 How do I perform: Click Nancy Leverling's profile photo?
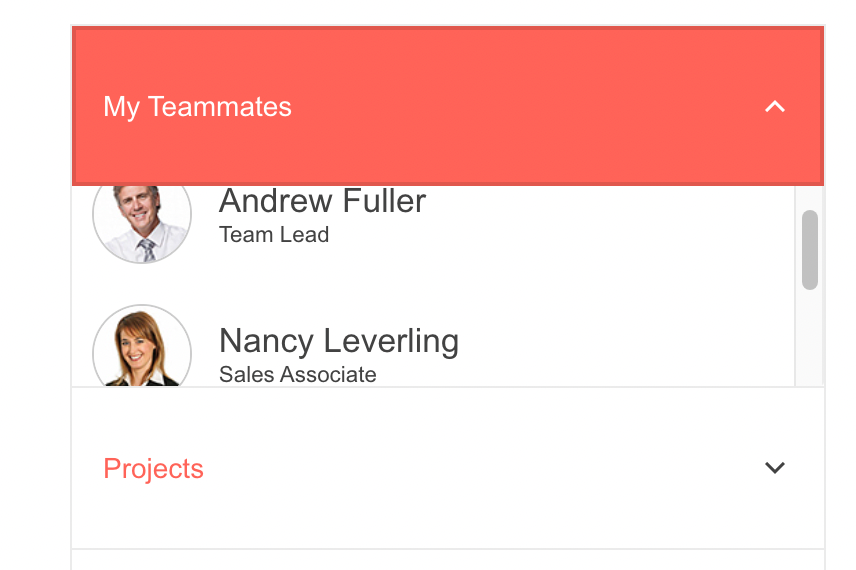pos(142,348)
